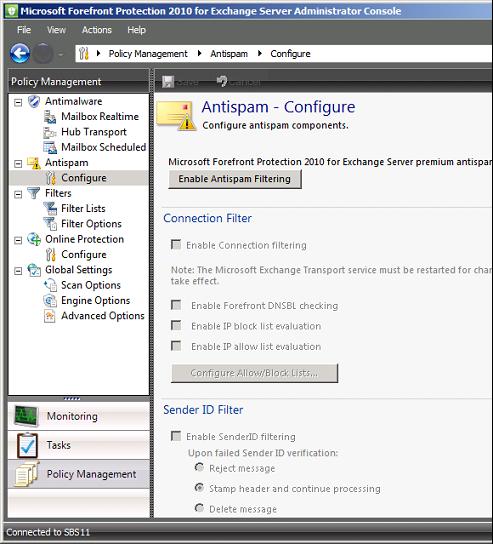Open the Help menu

click(x=136, y=30)
